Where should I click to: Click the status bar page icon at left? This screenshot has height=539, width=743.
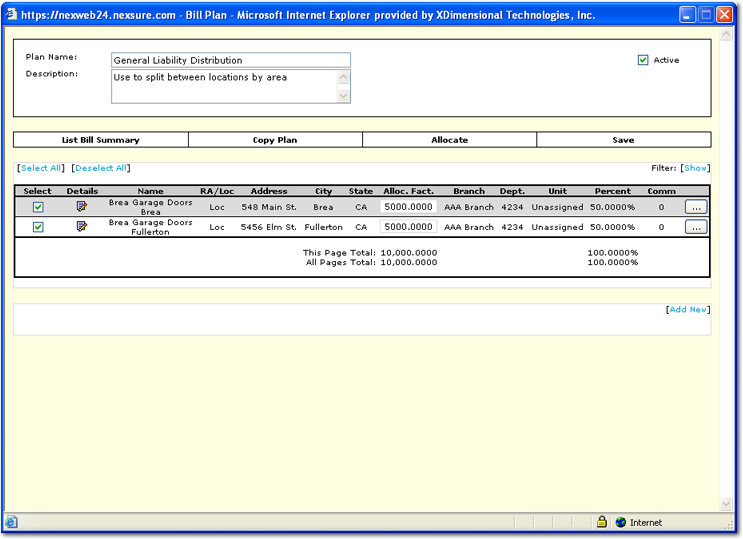pyautogui.click(x=11, y=522)
